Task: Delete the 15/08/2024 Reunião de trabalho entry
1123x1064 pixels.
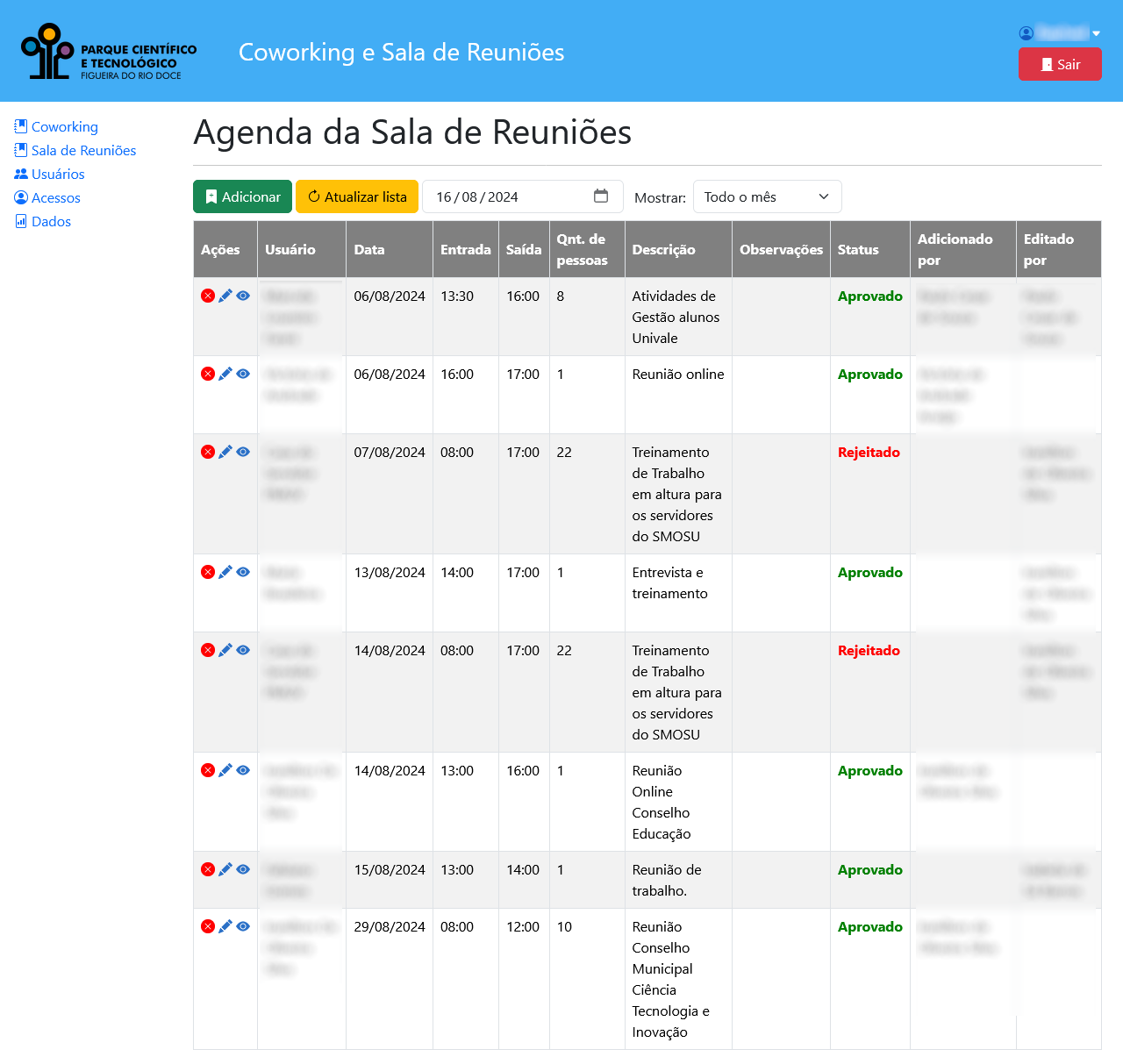Action: (208, 869)
